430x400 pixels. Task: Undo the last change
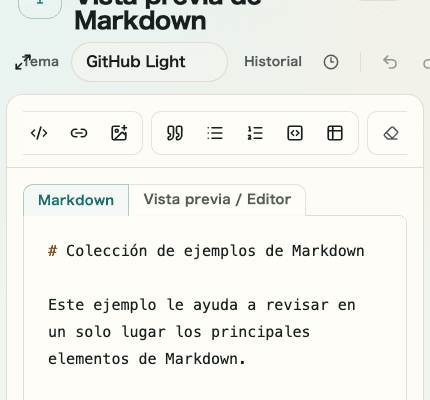(390, 62)
